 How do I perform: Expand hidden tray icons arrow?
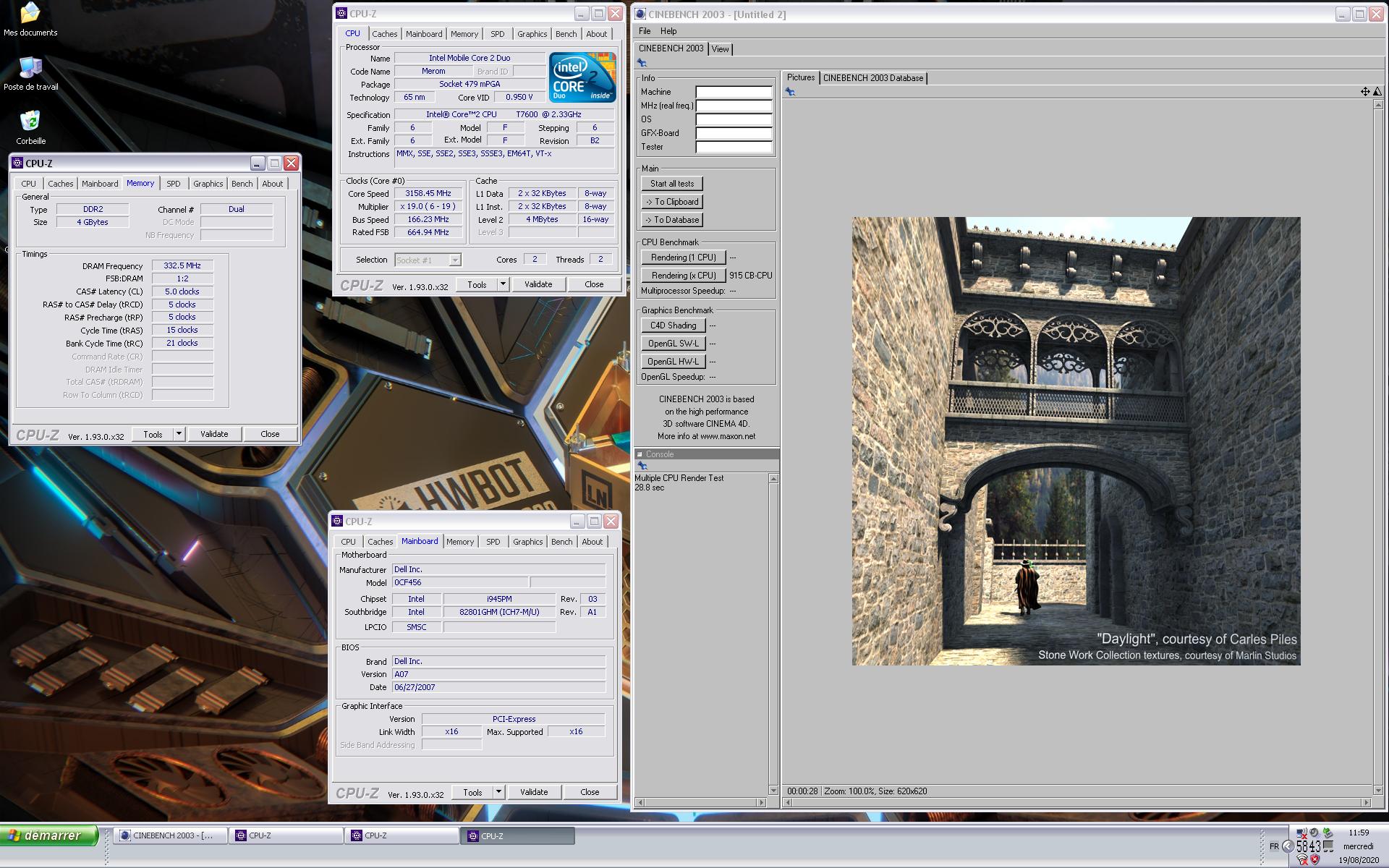point(1288,846)
